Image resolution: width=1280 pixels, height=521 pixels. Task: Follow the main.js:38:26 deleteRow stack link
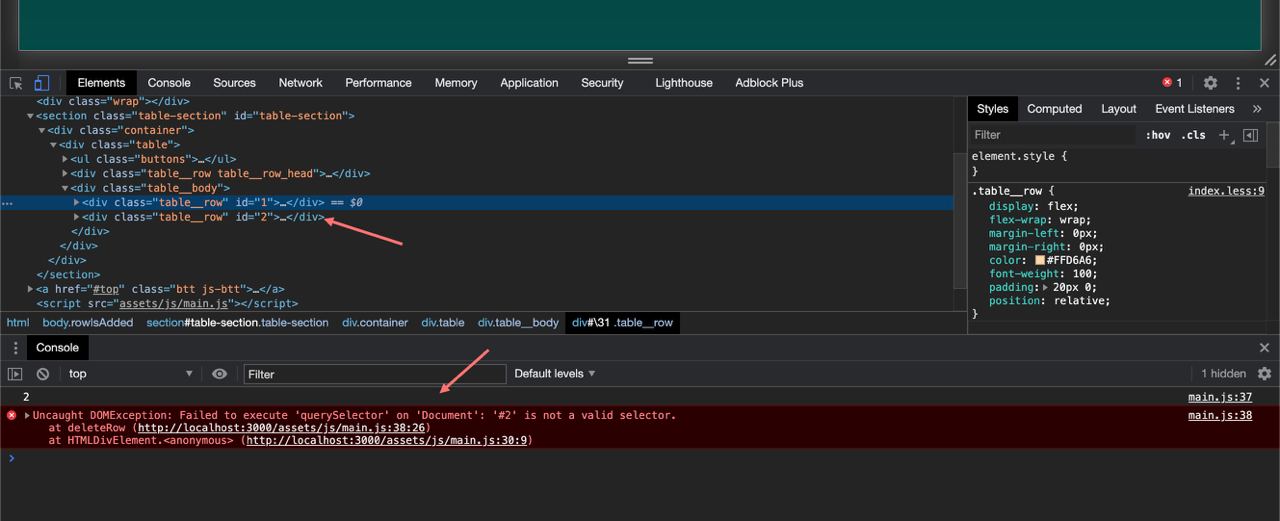(x=284, y=428)
